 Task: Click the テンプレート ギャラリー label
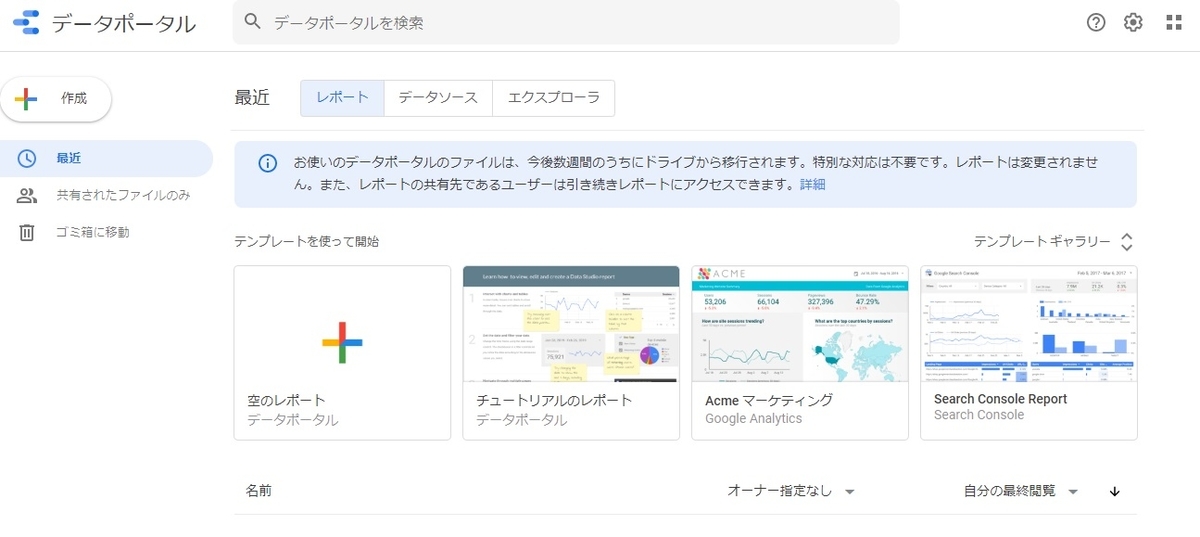[x=1042, y=242]
